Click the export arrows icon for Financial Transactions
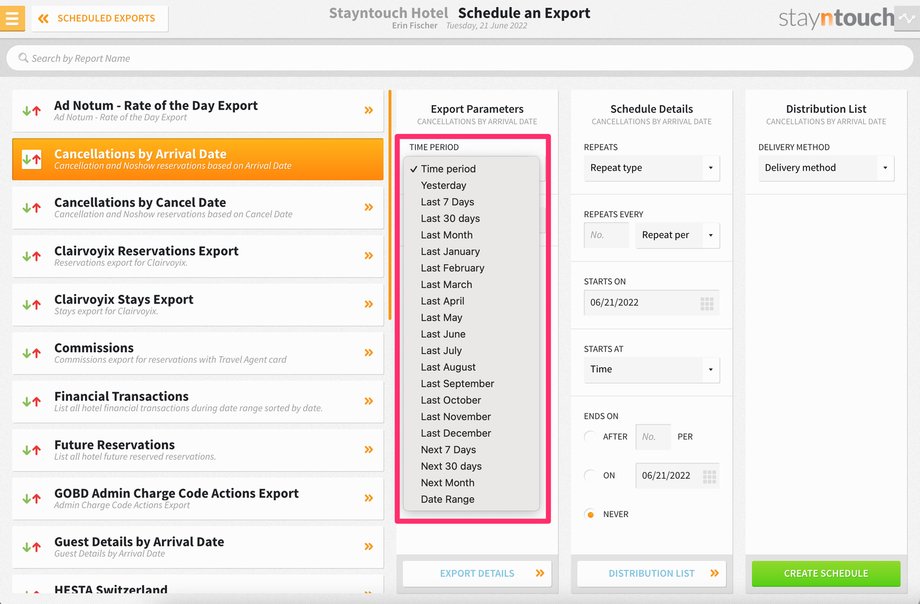The image size is (920, 604). pos(32,401)
